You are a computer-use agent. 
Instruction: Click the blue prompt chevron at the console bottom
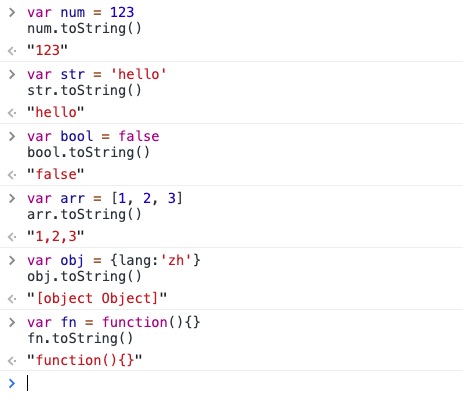pos(12,383)
